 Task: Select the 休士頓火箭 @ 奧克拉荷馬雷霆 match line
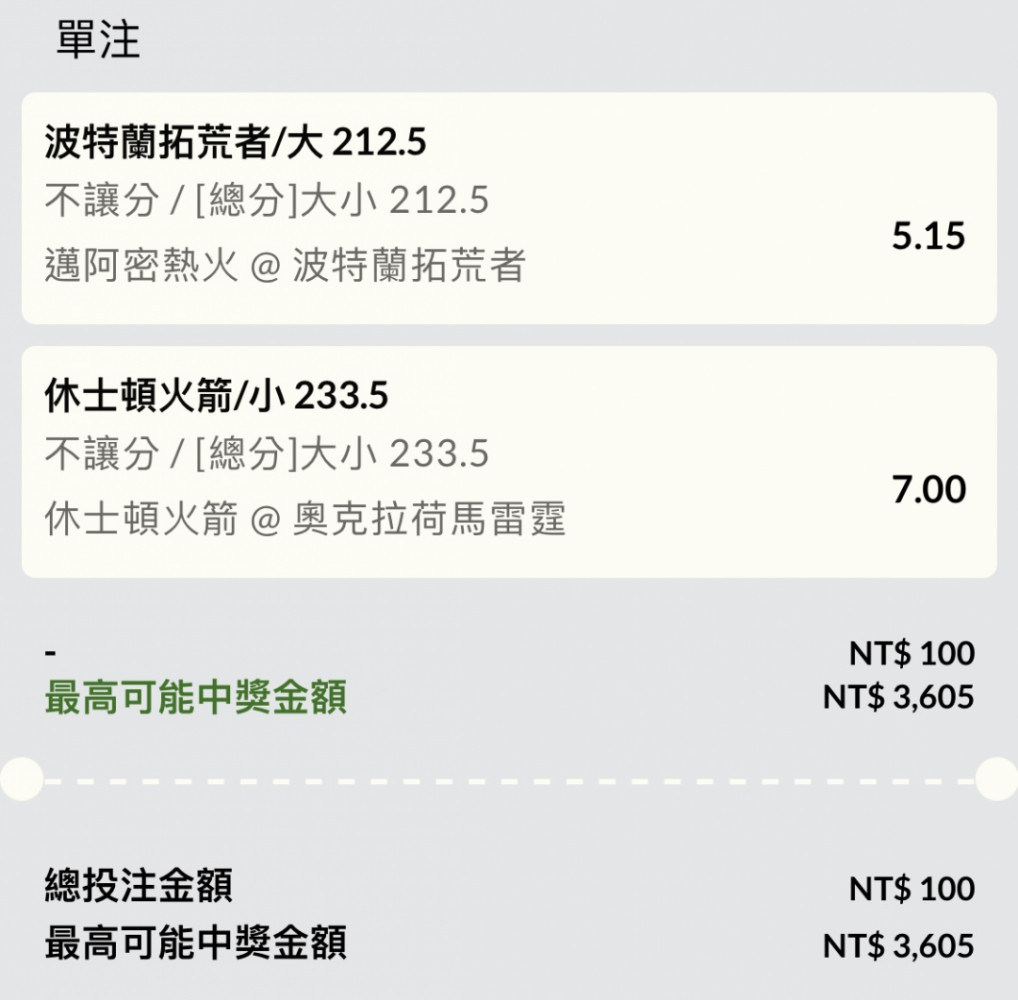[x=305, y=519]
